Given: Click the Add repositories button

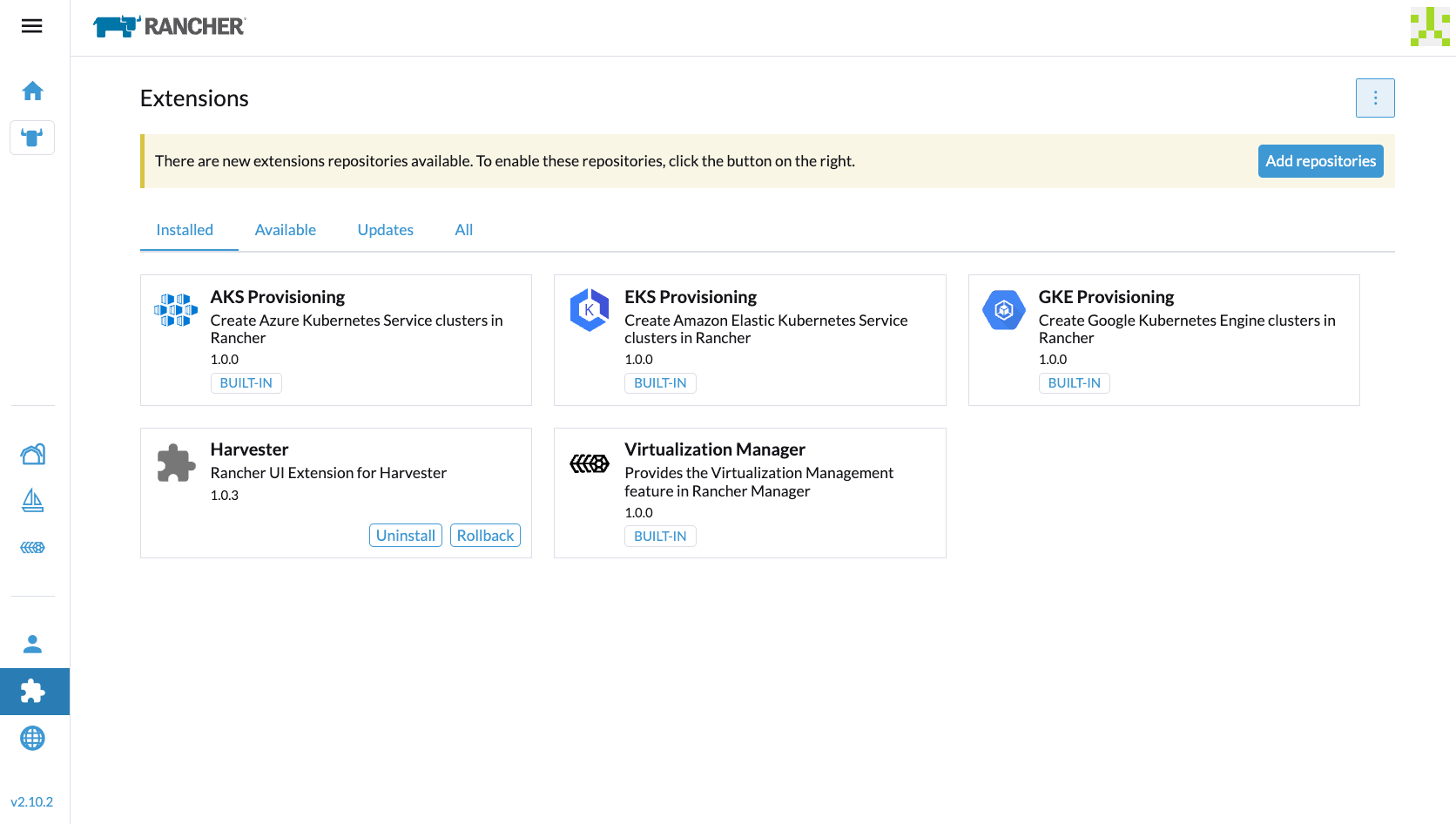Looking at the screenshot, I should click(x=1320, y=161).
